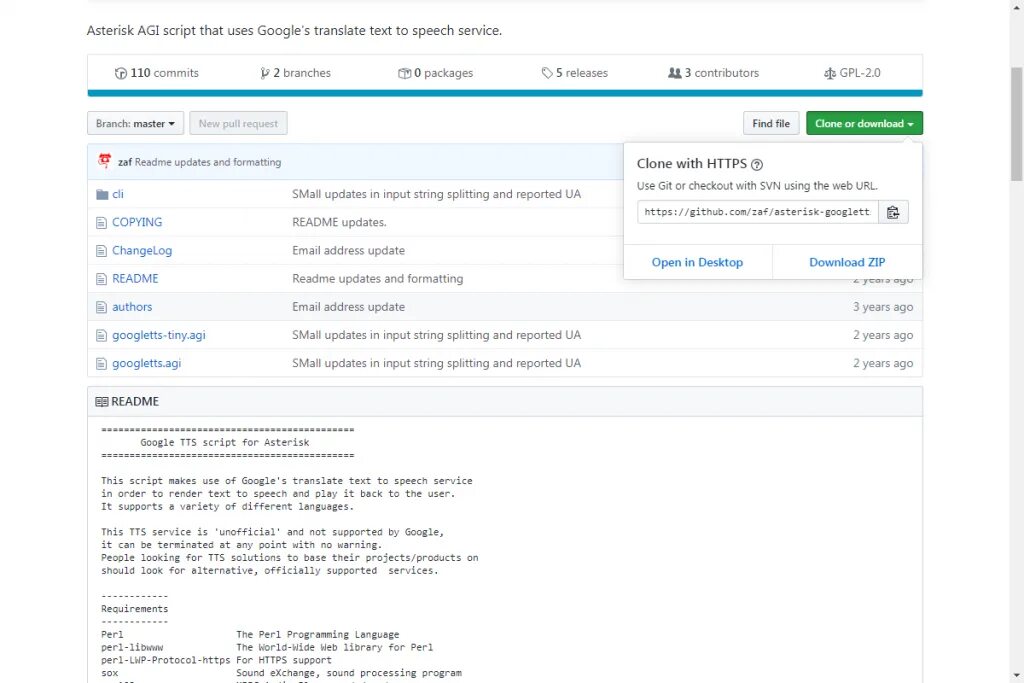Click '2 years ago' in googletts.agi row
1024x683 pixels.
883,364
